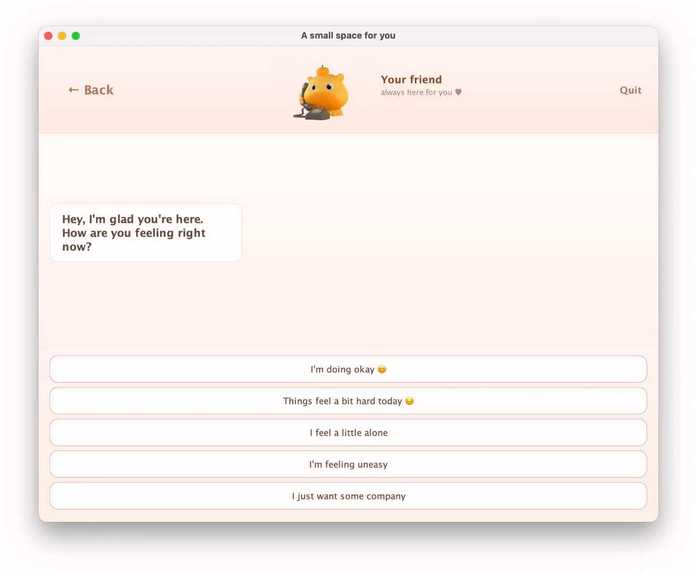Screen dimensions: 697x573
Task: Answer with "I'm feeling uneasy"
Action: point(348,464)
